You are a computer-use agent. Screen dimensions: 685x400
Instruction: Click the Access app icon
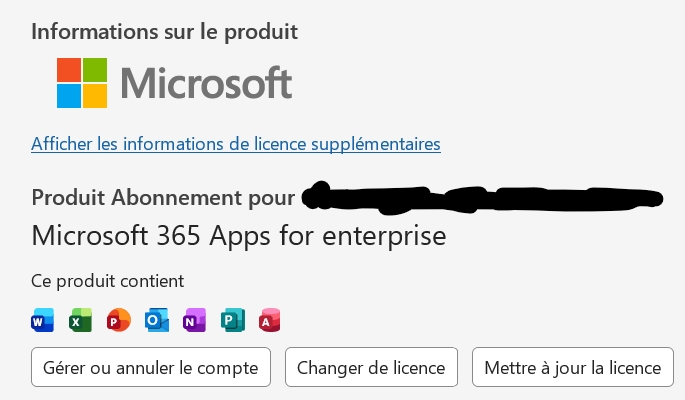270,320
